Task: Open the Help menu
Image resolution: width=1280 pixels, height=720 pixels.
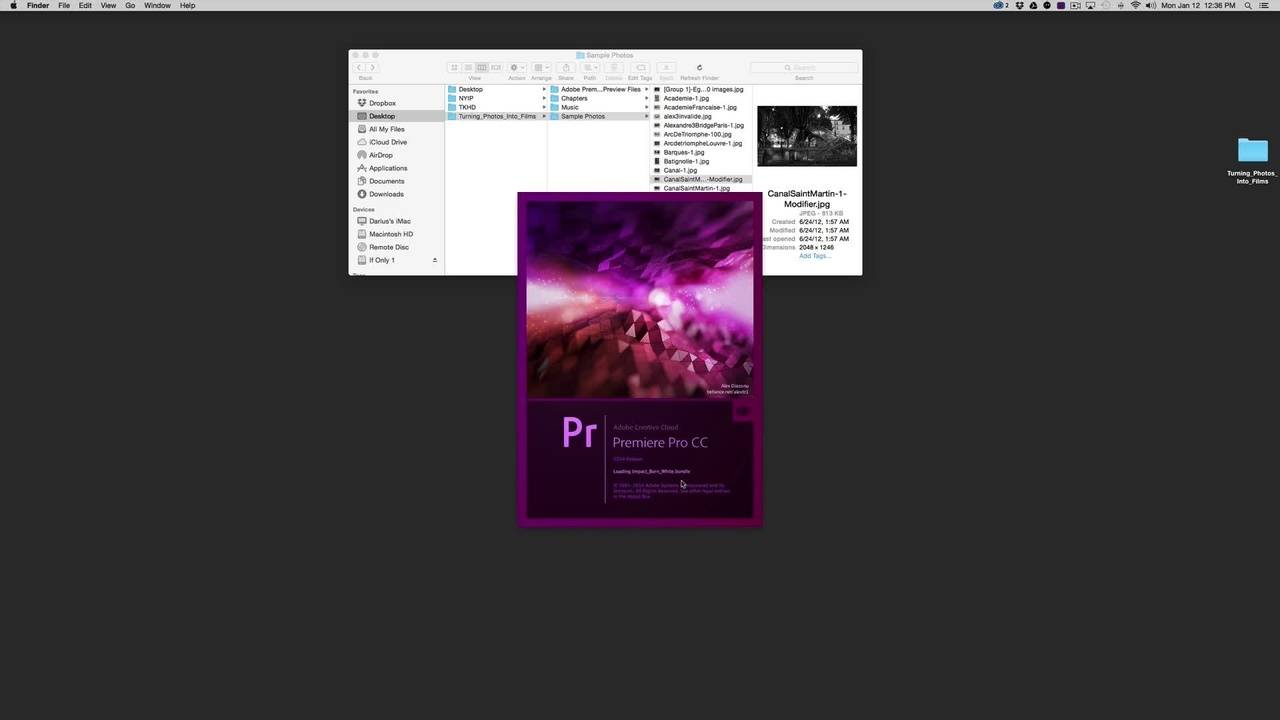Action: tap(187, 5)
